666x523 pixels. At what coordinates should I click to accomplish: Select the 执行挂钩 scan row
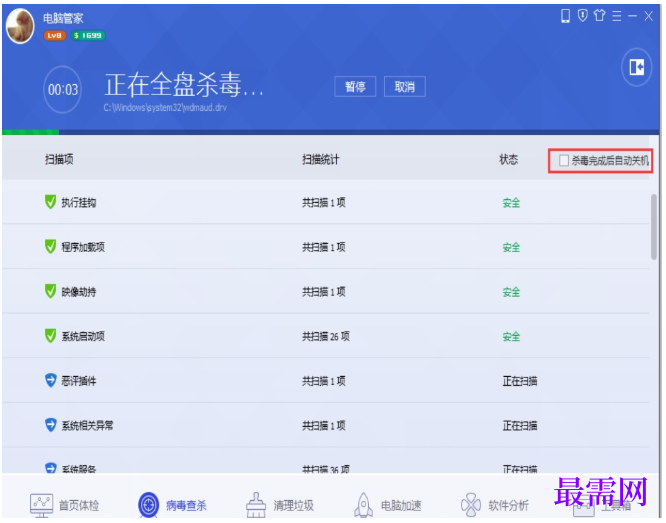(325, 202)
